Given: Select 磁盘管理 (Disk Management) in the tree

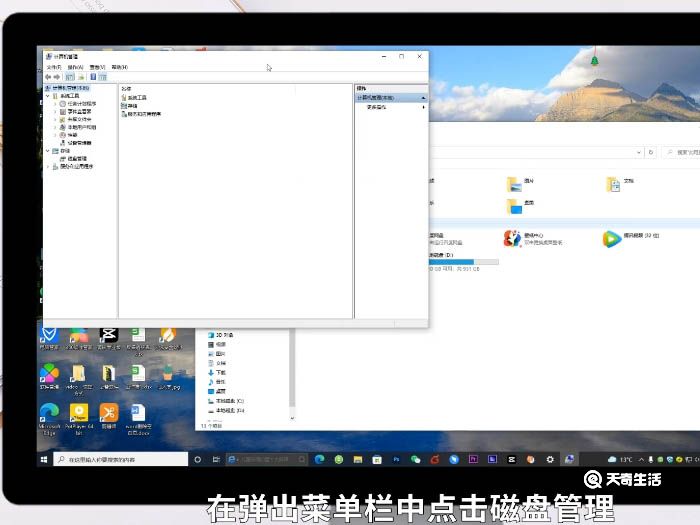Looking at the screenshot, I should tap(76, 158).
